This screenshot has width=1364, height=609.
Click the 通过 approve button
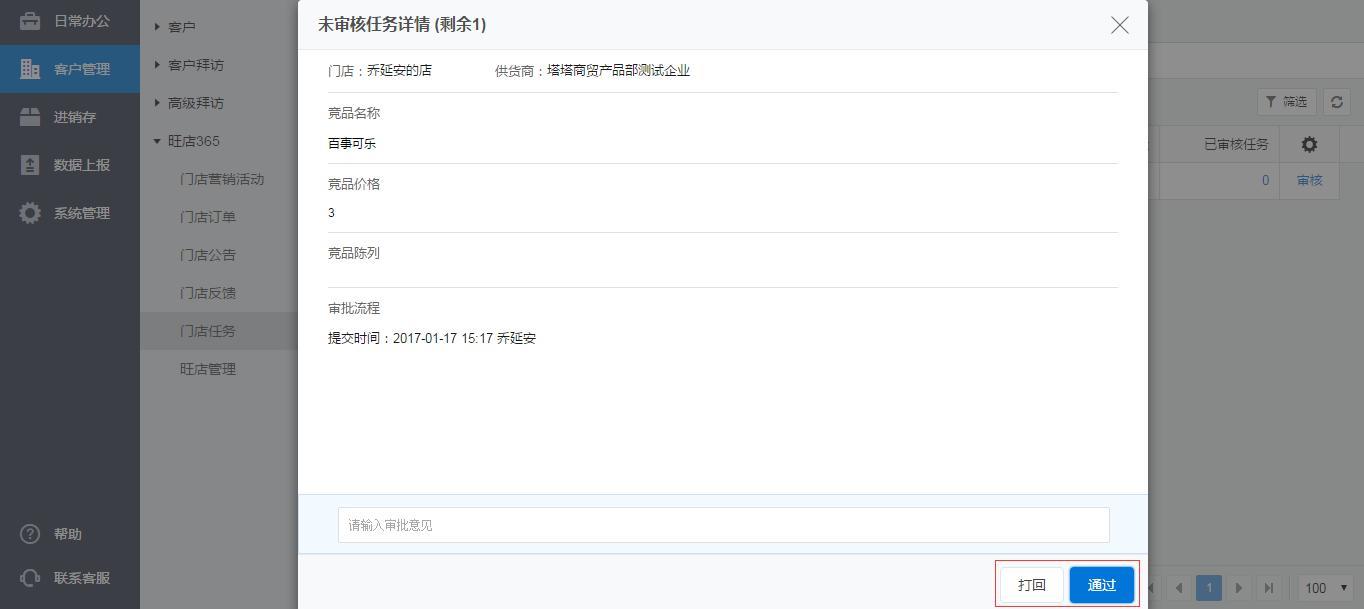coord(1102,585)
